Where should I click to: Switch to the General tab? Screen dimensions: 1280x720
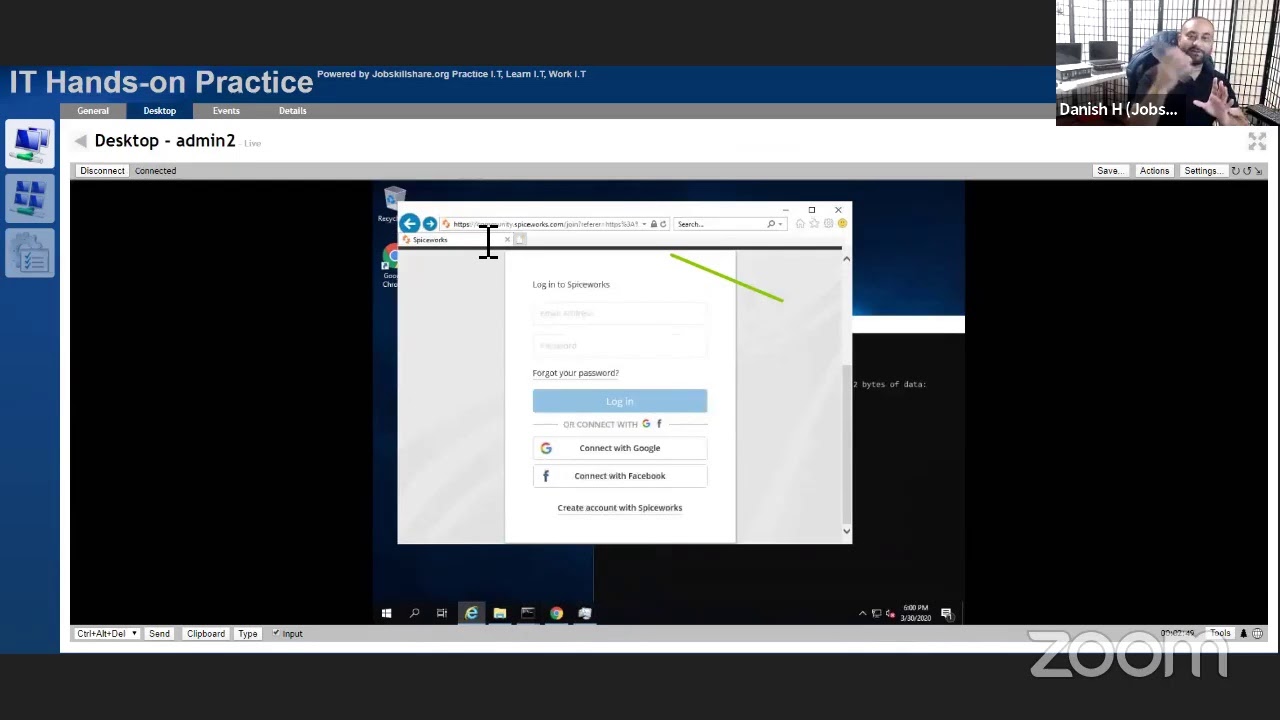[x=93, y=111]
